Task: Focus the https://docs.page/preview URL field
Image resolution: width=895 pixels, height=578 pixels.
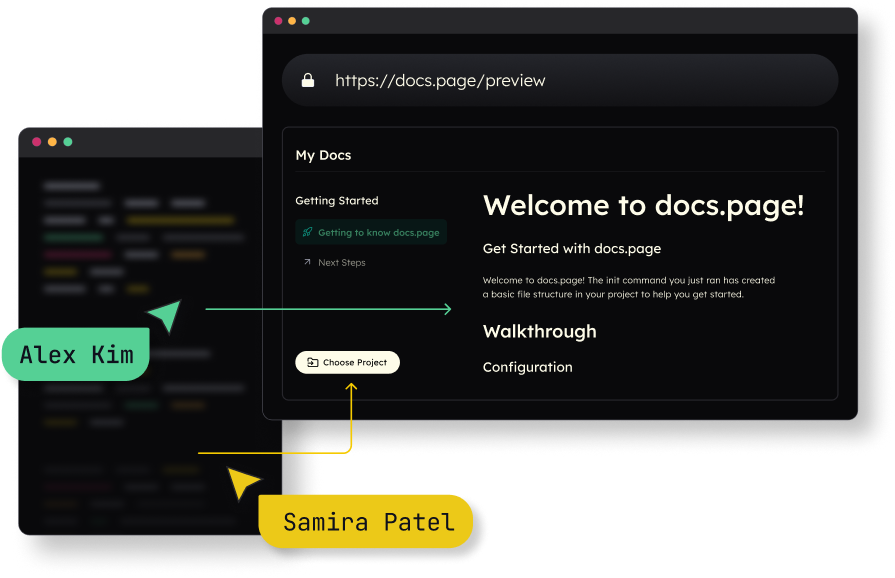Action: [x=560, y=80]
